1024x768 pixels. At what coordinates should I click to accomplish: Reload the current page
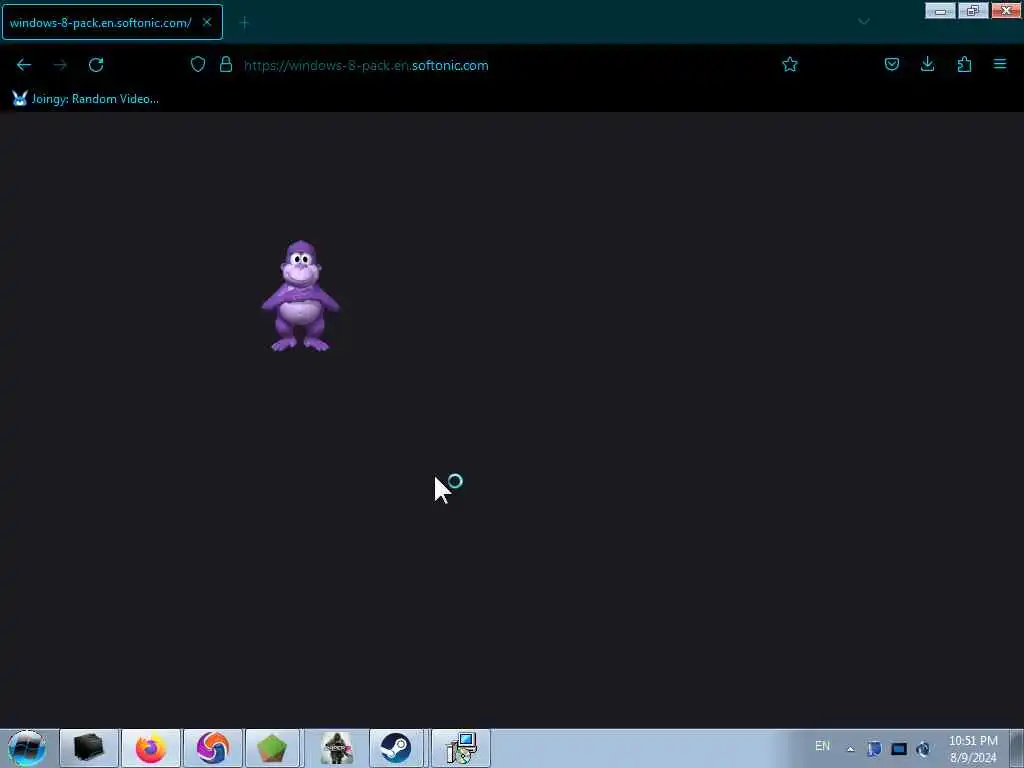(96, 65)
